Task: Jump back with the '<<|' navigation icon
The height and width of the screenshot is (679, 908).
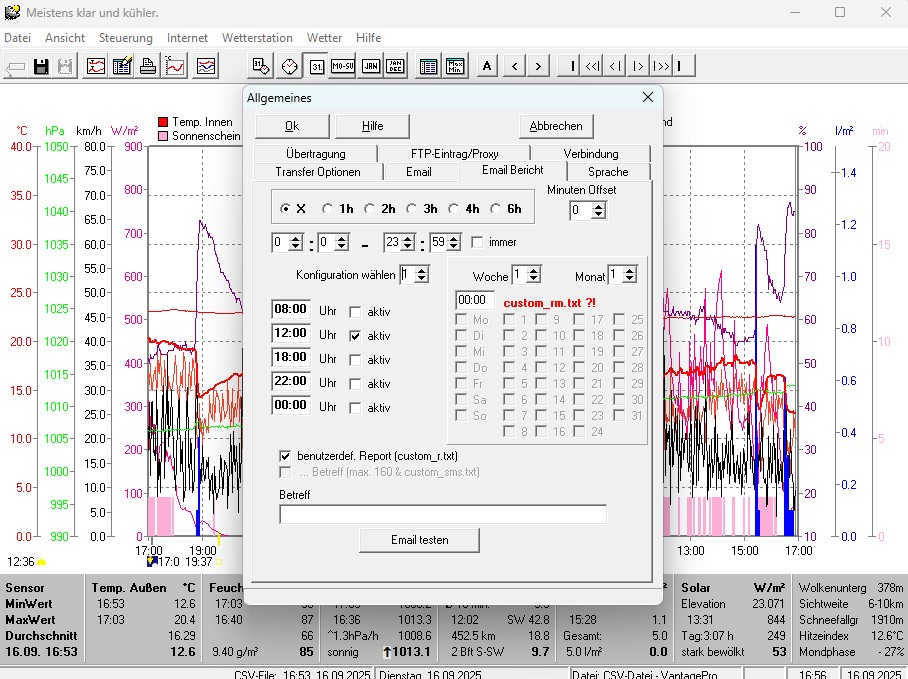Action: click(593, 67)
